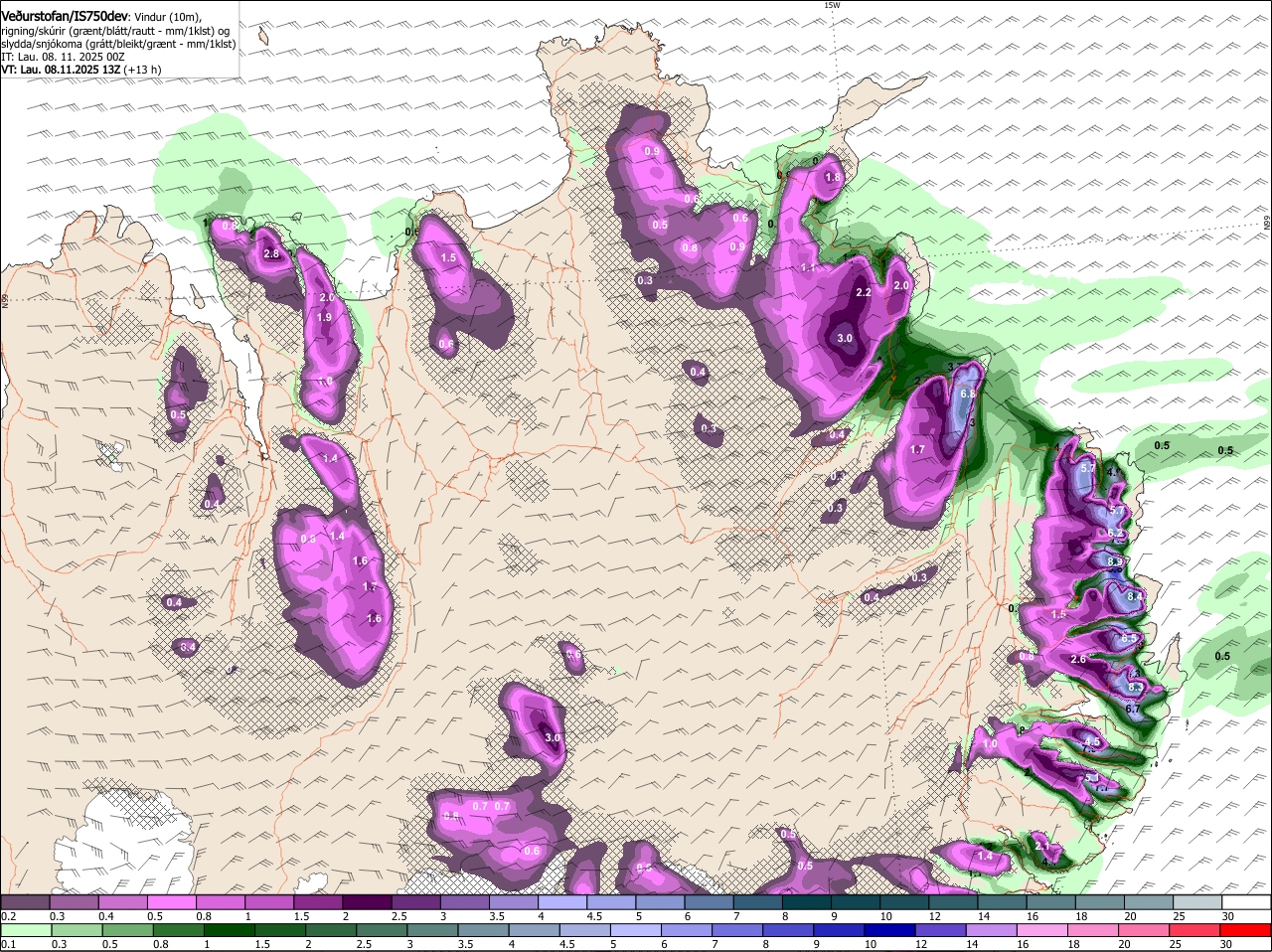Click the 1.8 value label near the north coast

point(833,178)
